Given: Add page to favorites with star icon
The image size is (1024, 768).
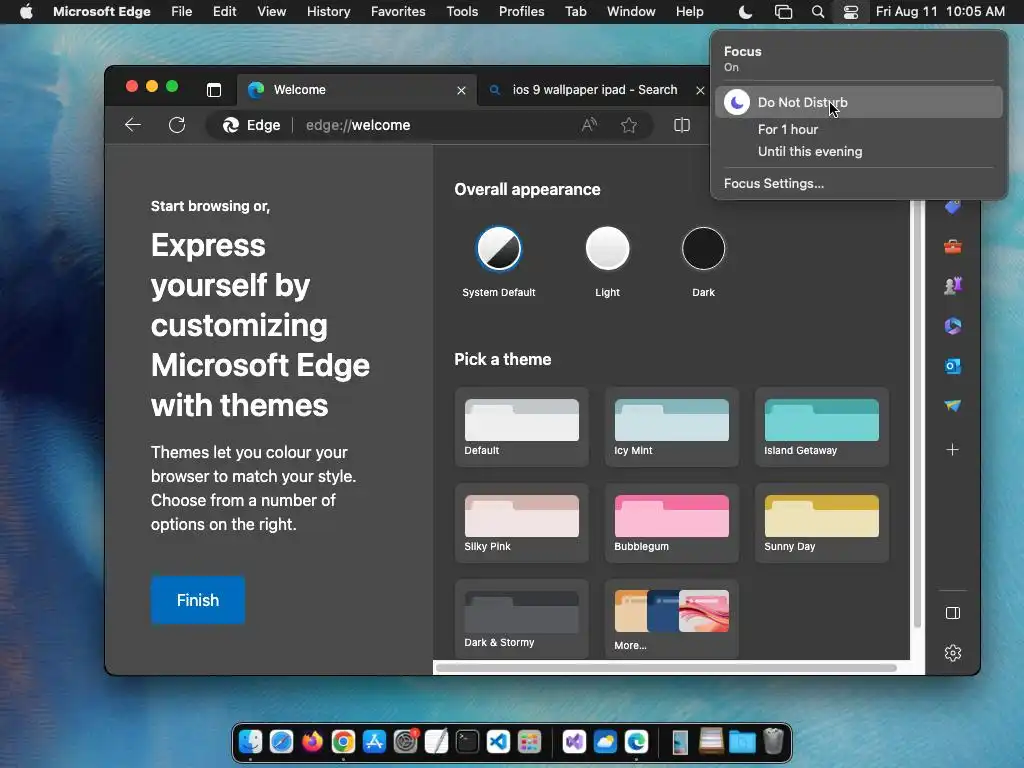Looking at the screenshot, I should pos(629,125).
